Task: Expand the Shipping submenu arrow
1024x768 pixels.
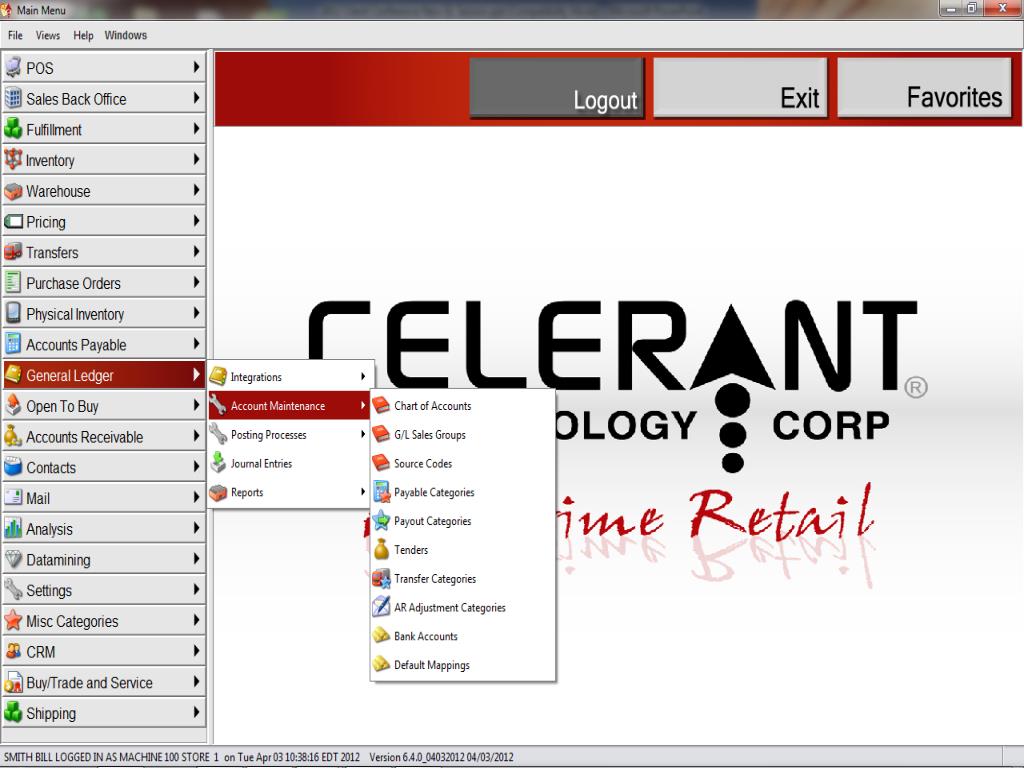Action: pos(196,712)
